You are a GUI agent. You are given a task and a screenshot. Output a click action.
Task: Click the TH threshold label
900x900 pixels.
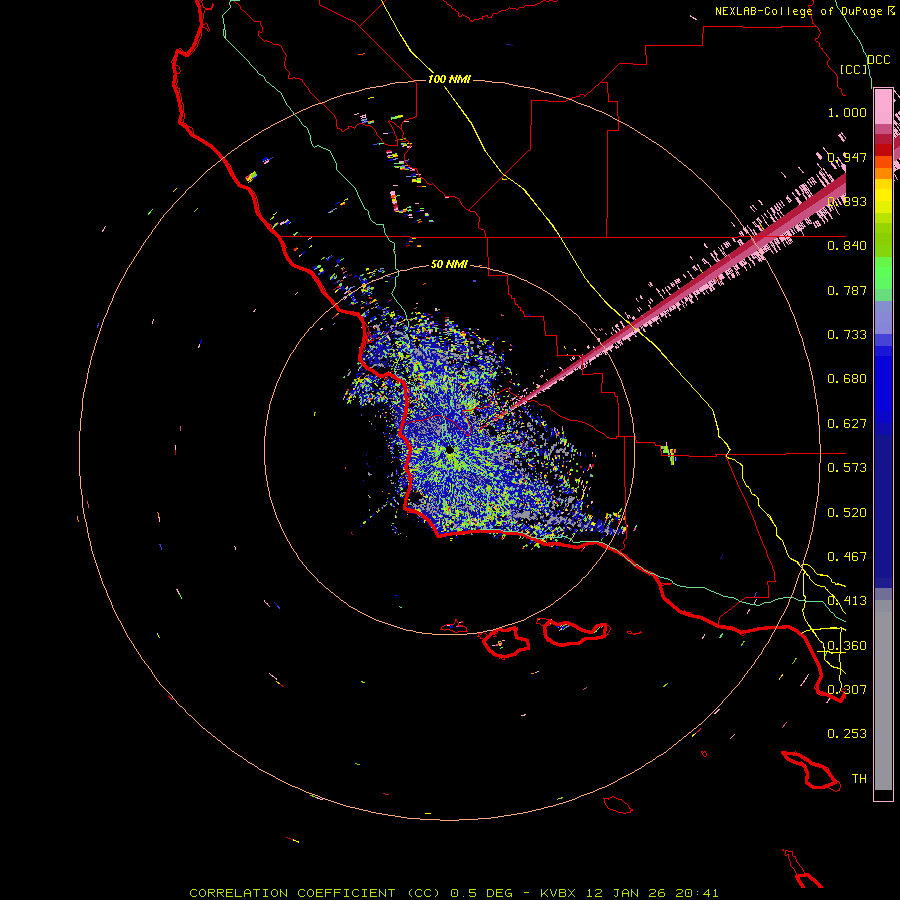[x=859, y=778]
